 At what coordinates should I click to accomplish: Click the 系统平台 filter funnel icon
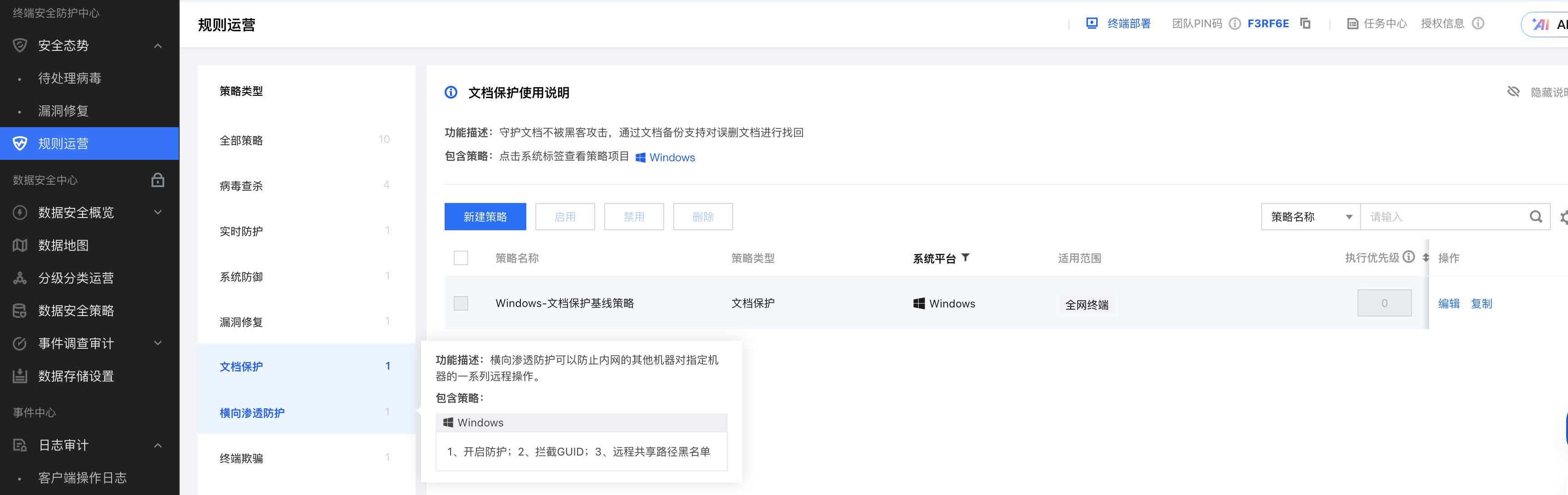(x=965, y=258)
